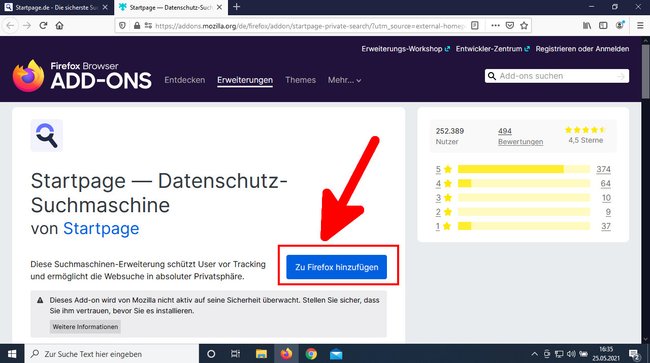Screen dimensions: 650x363
Task: Open a new tab with plus button
Action: [x=237, y=7]
